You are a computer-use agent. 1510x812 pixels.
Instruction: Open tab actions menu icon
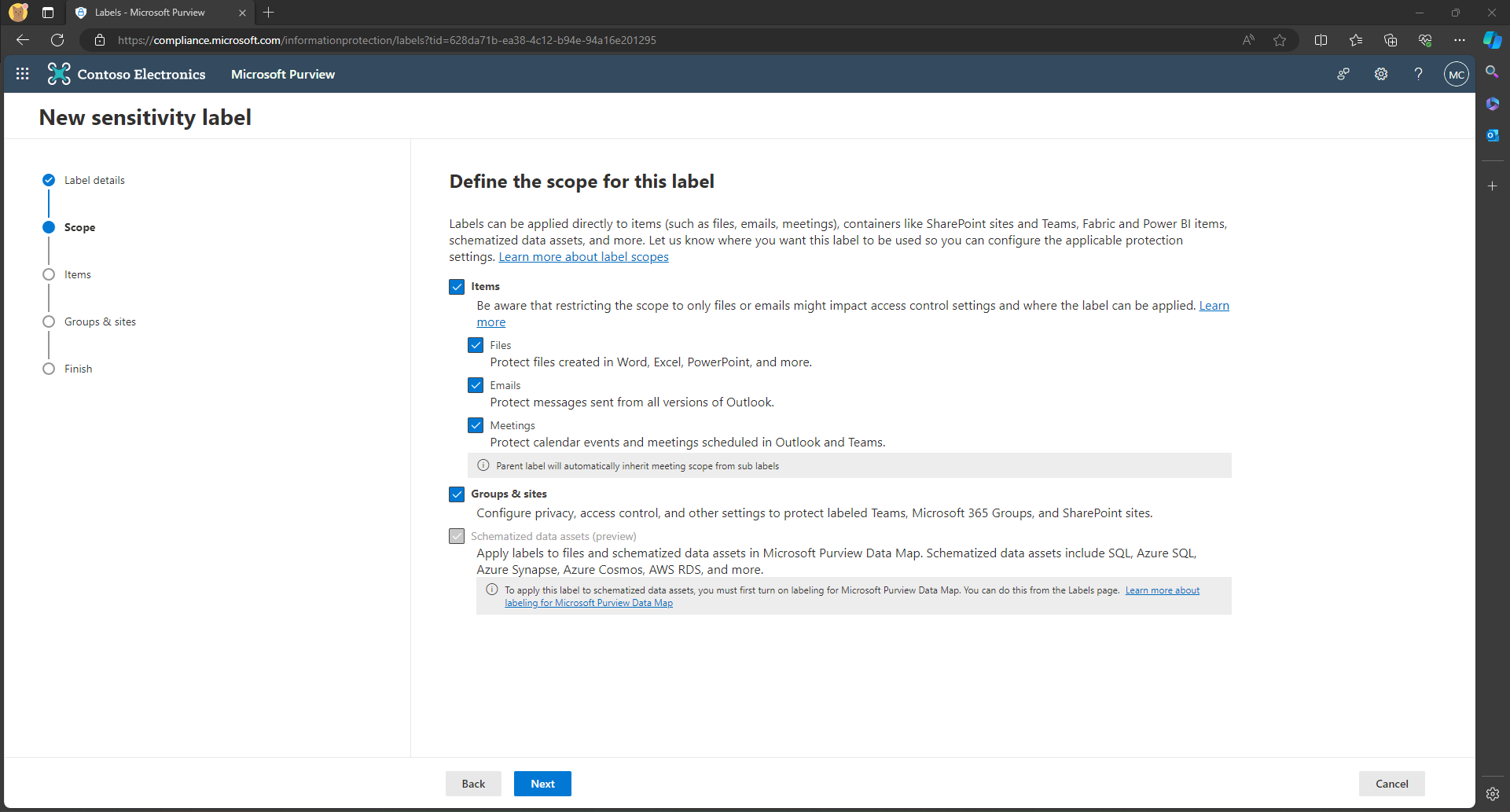point(48,13)
